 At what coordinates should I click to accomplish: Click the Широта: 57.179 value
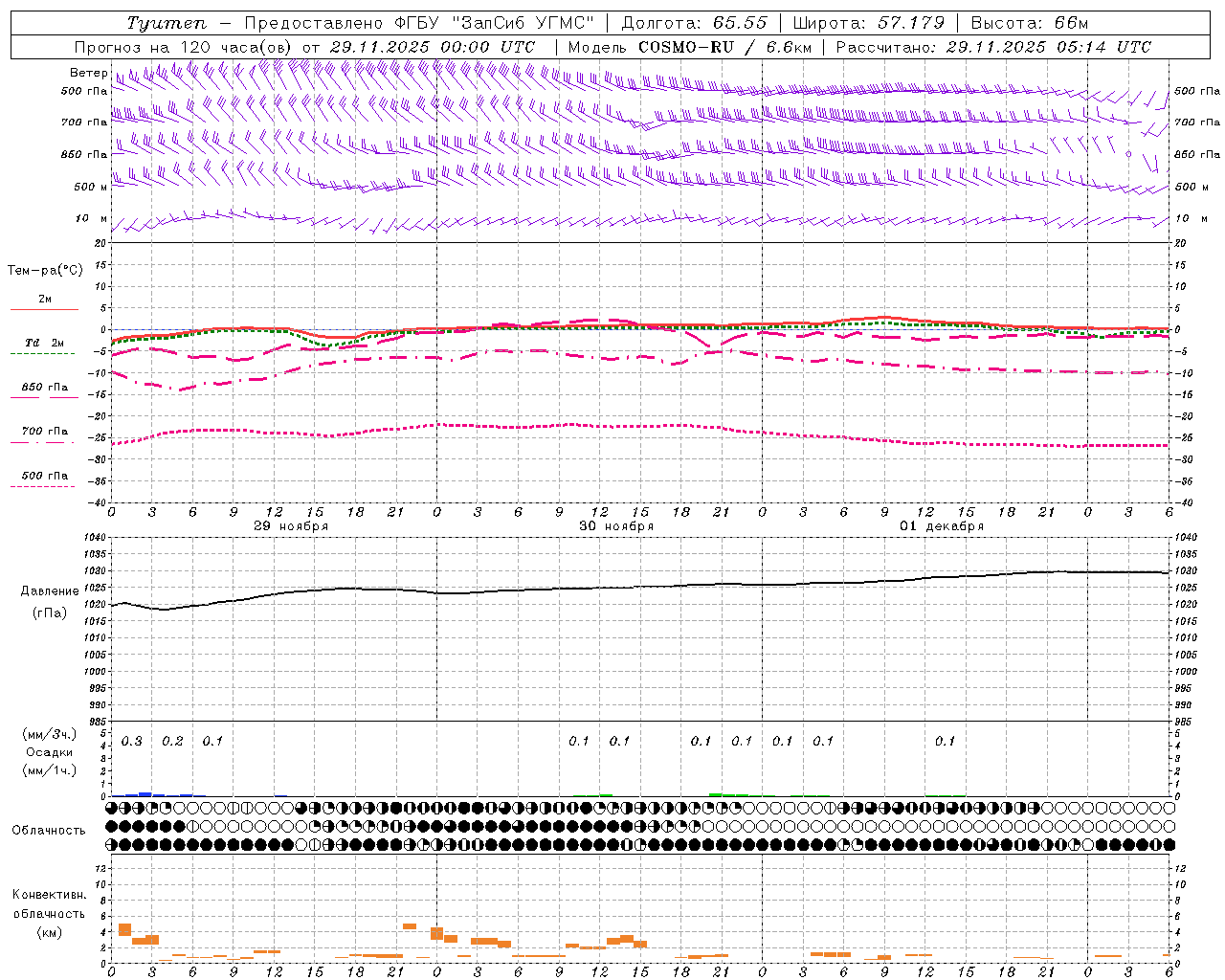(869, 23)
